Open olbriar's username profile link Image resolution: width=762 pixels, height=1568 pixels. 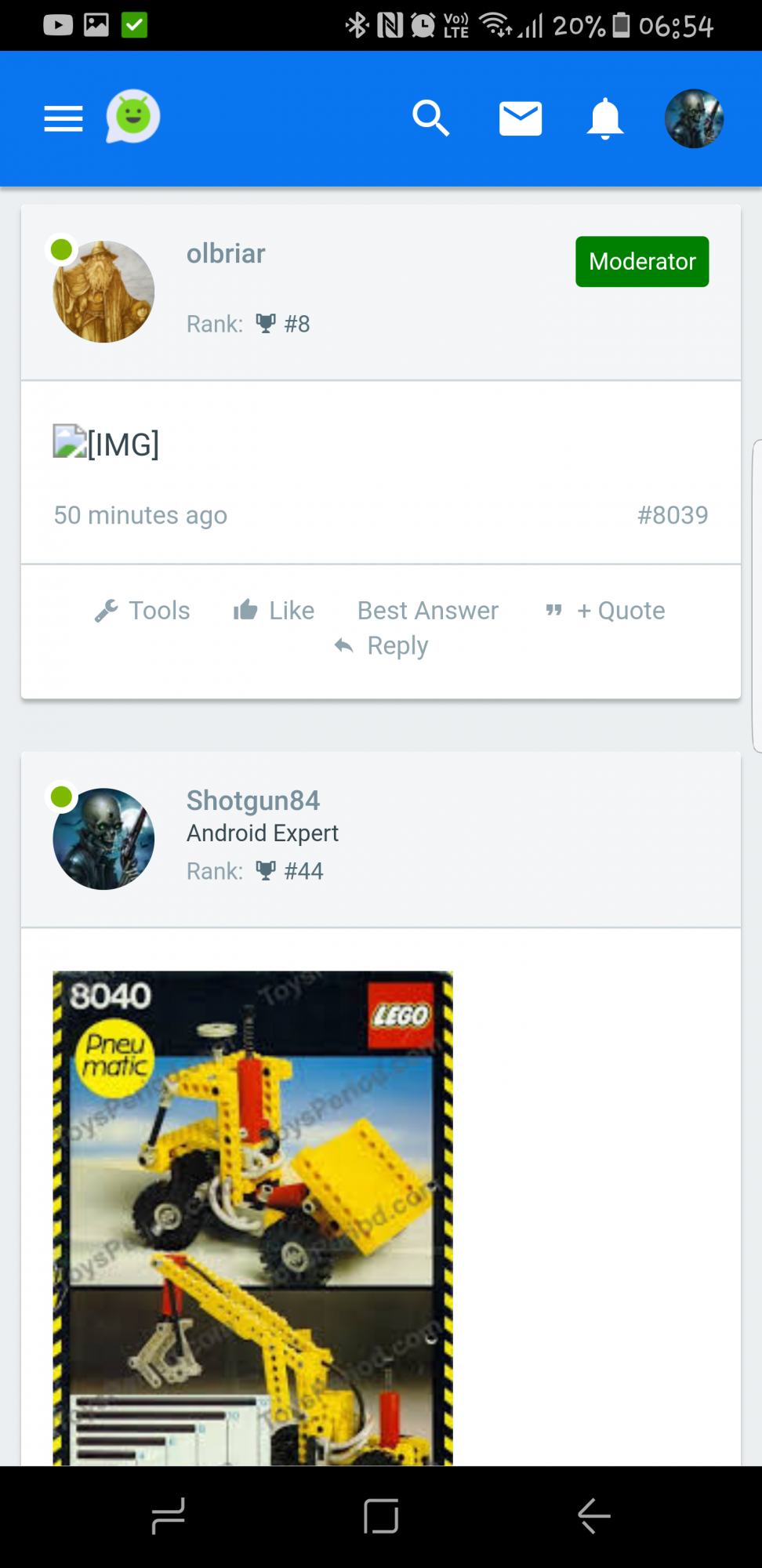226,253
